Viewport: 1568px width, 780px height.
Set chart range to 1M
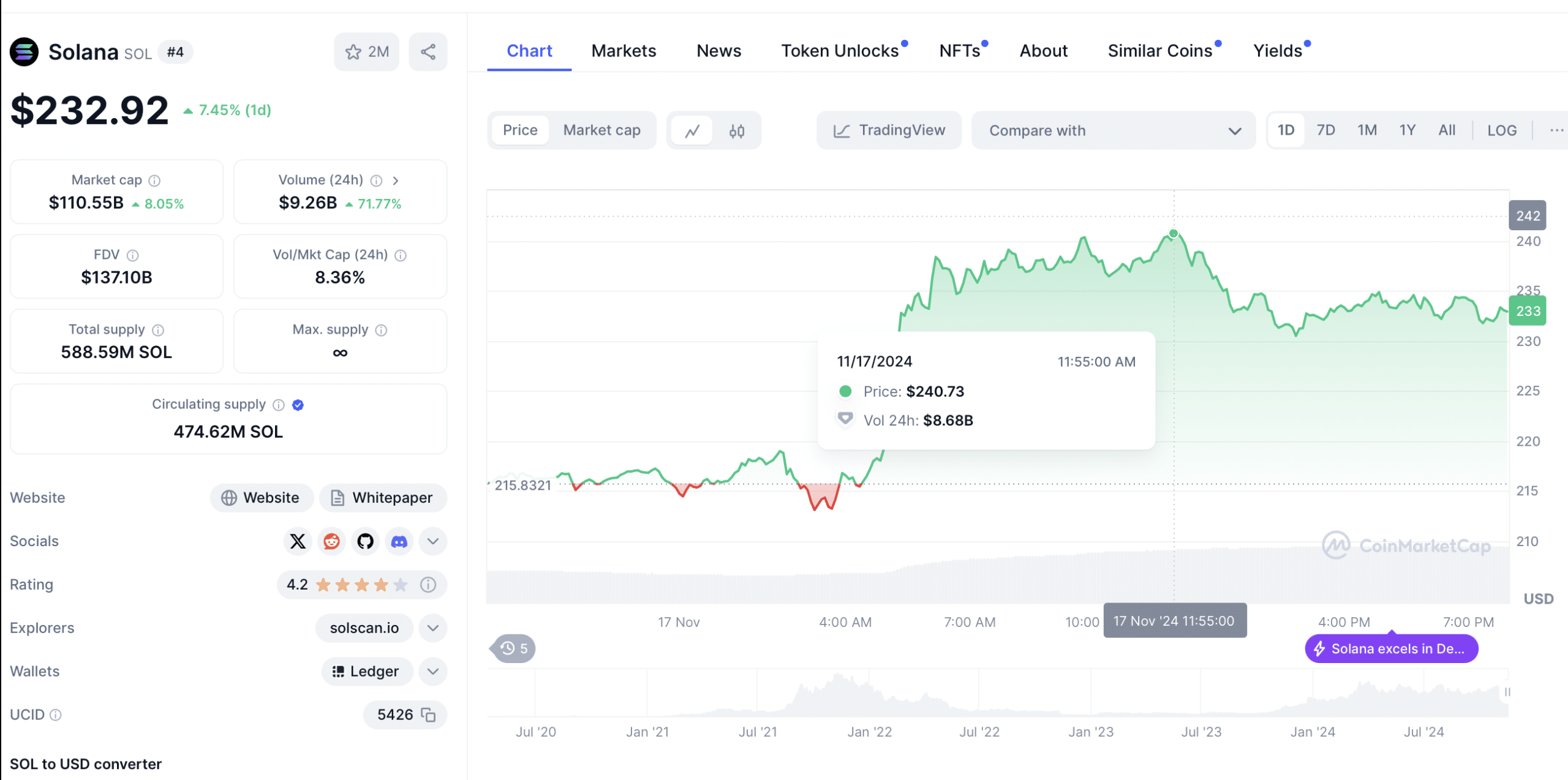click(1366, 130)
